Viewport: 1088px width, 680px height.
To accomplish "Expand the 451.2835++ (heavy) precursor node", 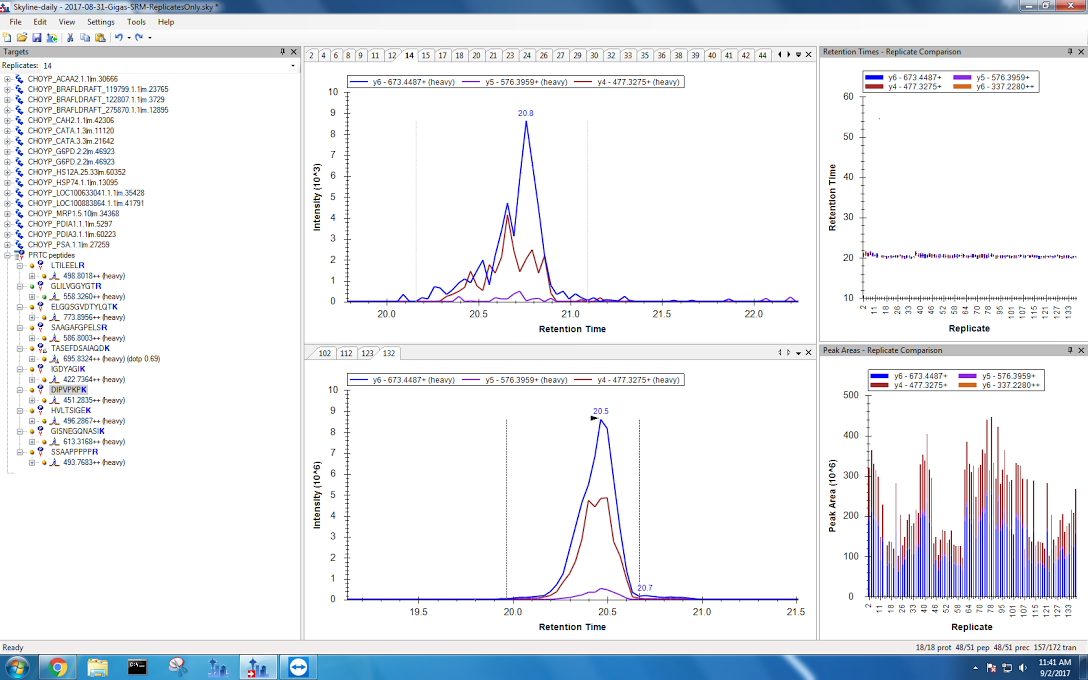I will [x=32, y=400].
